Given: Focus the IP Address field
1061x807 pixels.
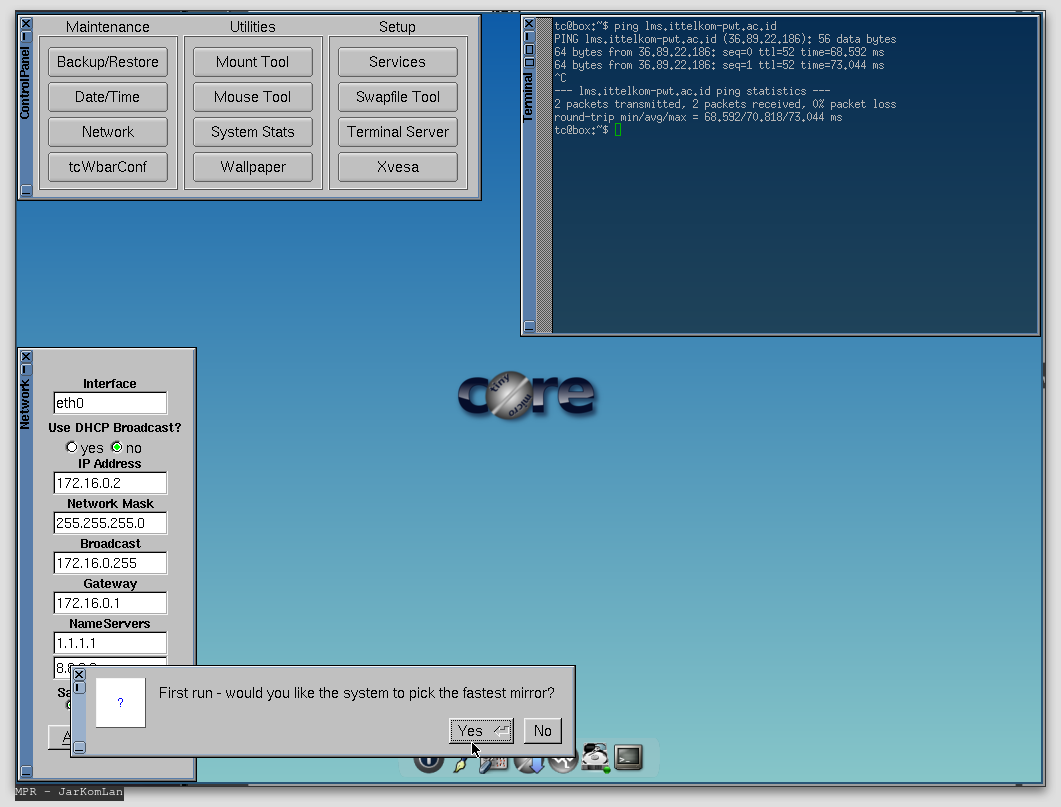Looking at the screenshot, I should [110, 483].
